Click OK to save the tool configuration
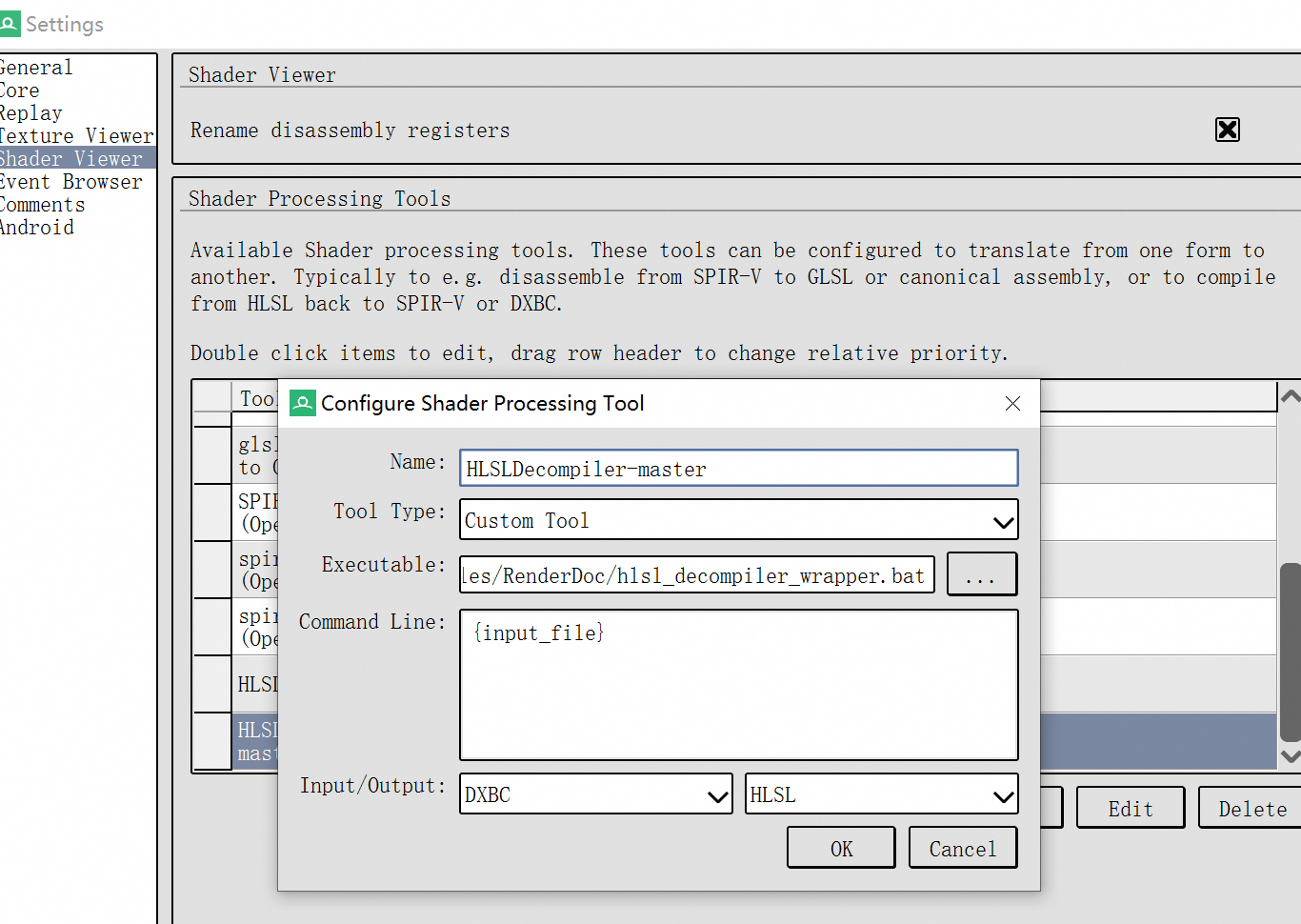The width and height of the screenshot is (1301, 924). coord(841,847)
